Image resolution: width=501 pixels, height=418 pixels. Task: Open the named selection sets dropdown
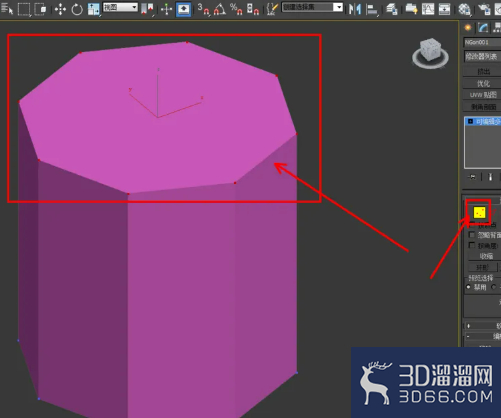click(x=312, y=7)
